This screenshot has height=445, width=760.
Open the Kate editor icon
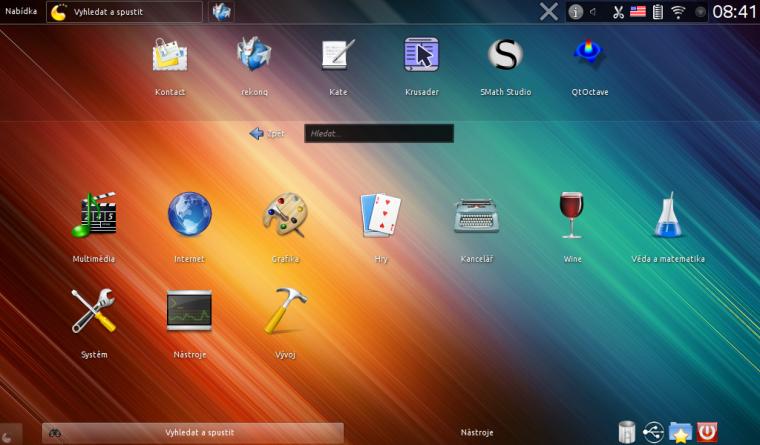point(338,55)
